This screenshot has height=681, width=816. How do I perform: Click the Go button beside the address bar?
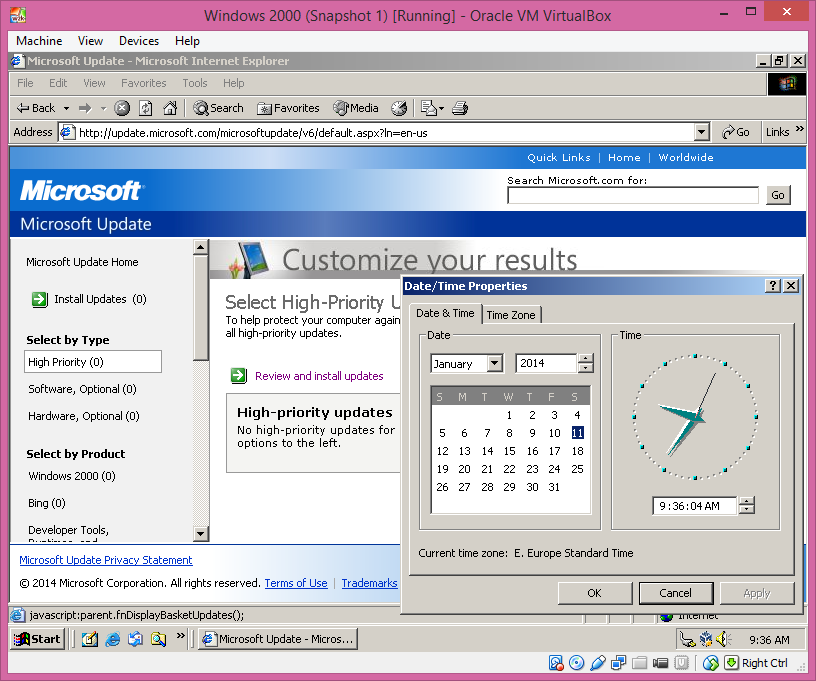tap(735, 133)
